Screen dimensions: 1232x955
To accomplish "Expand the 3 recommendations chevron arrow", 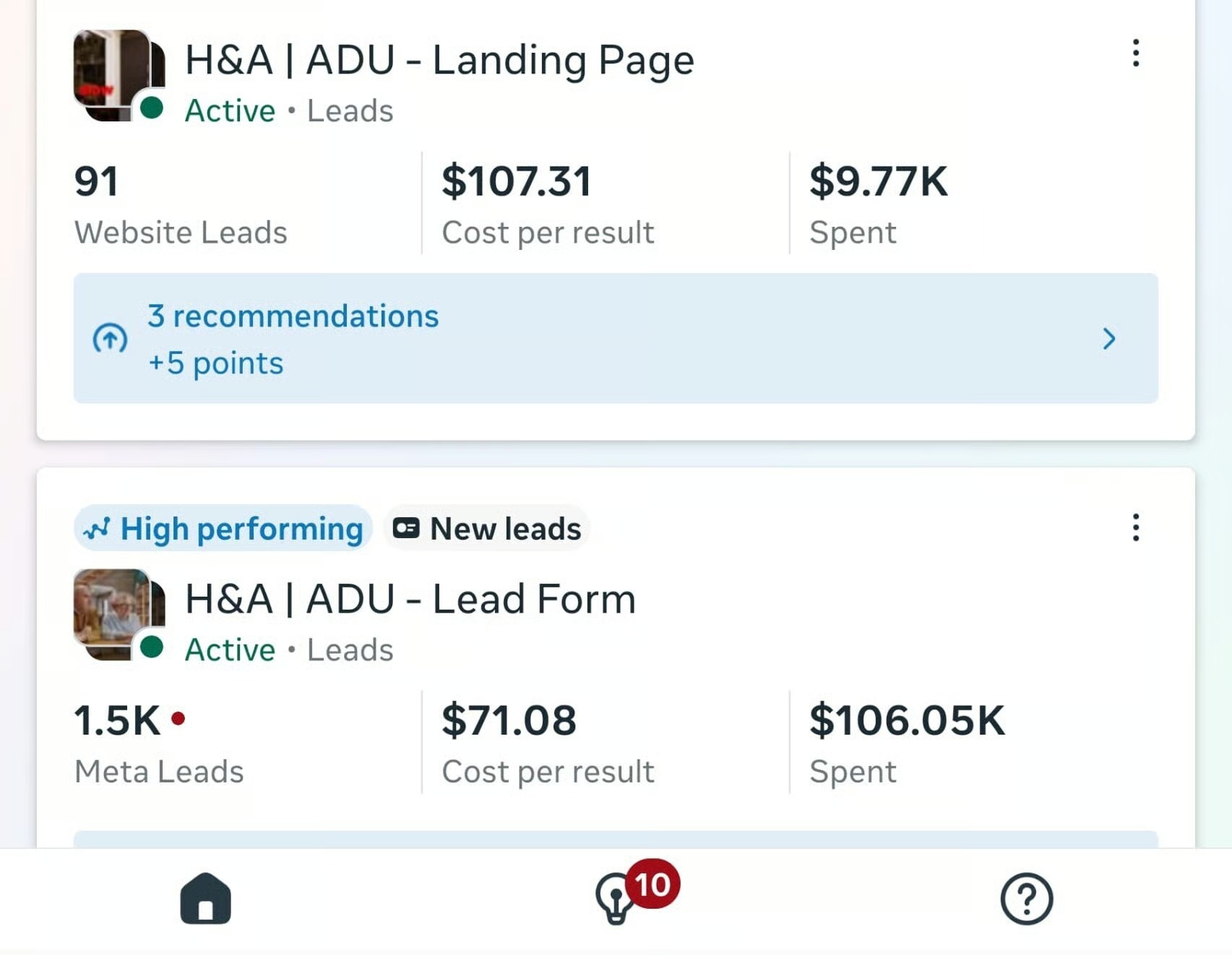I will click(1109, 339).
